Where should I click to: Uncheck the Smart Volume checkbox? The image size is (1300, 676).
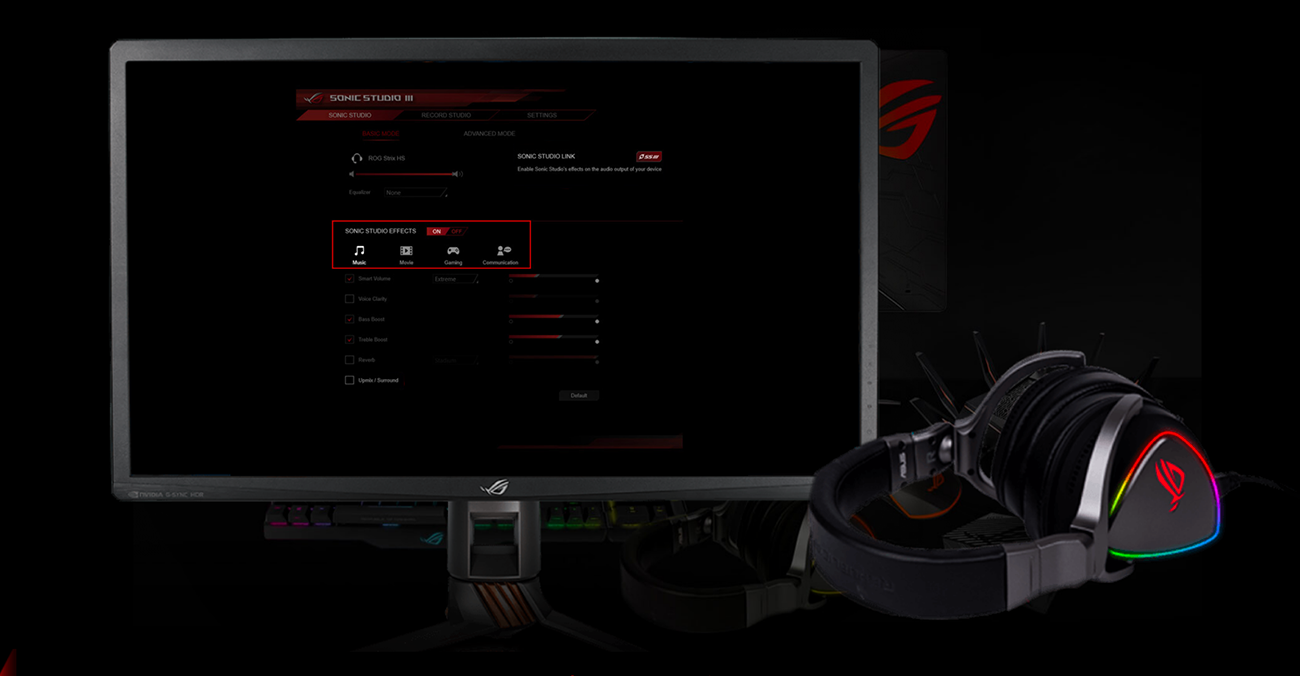[349, 279]
